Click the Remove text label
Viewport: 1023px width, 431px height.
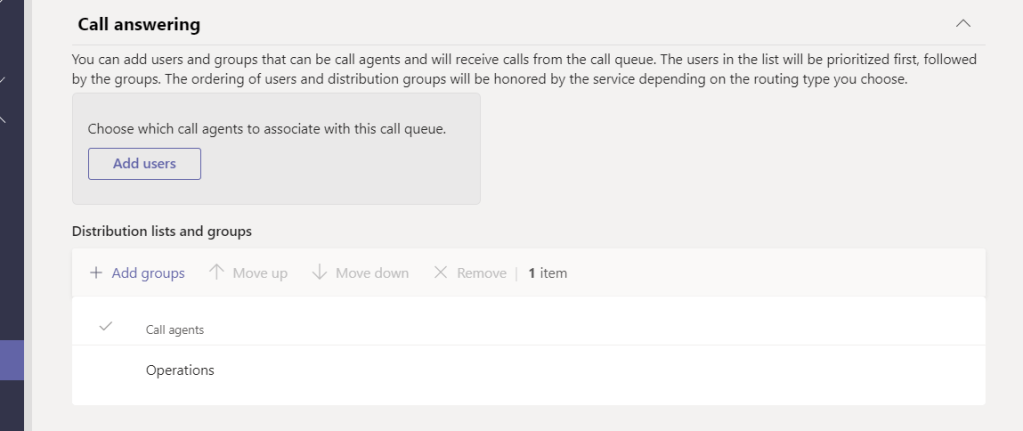coord(482,273)
